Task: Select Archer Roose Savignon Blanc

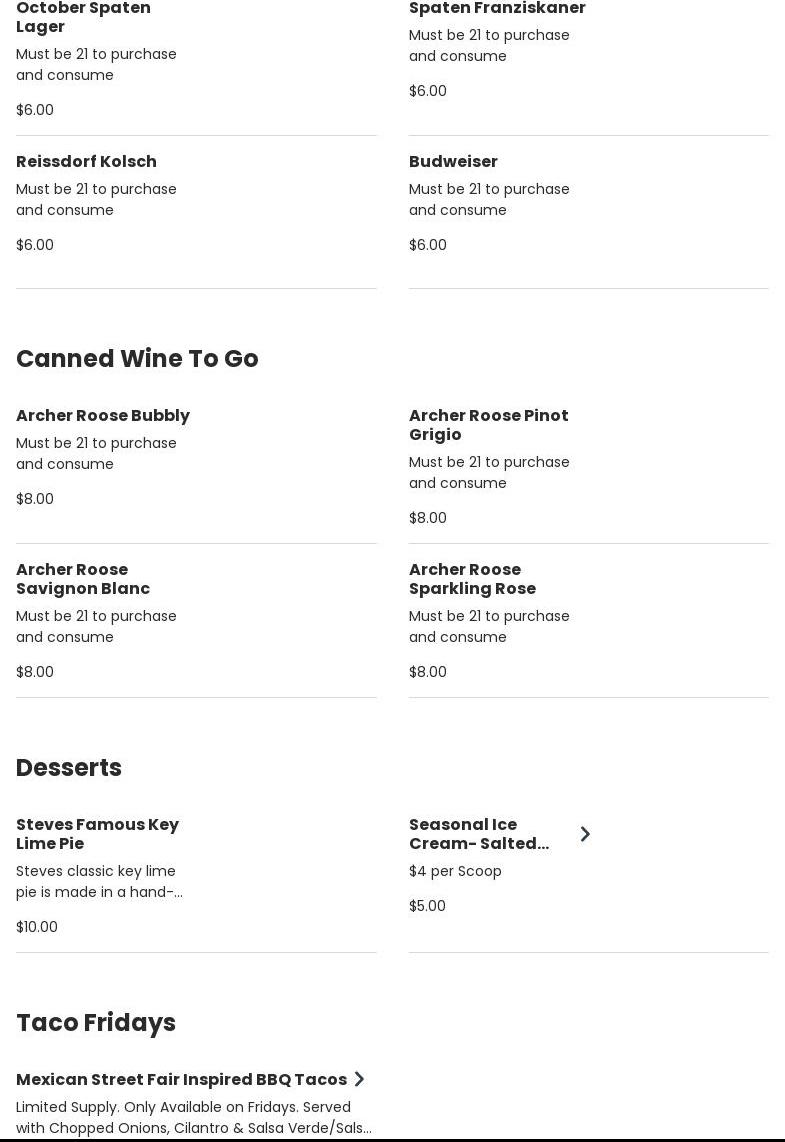Action: (83, 579)
